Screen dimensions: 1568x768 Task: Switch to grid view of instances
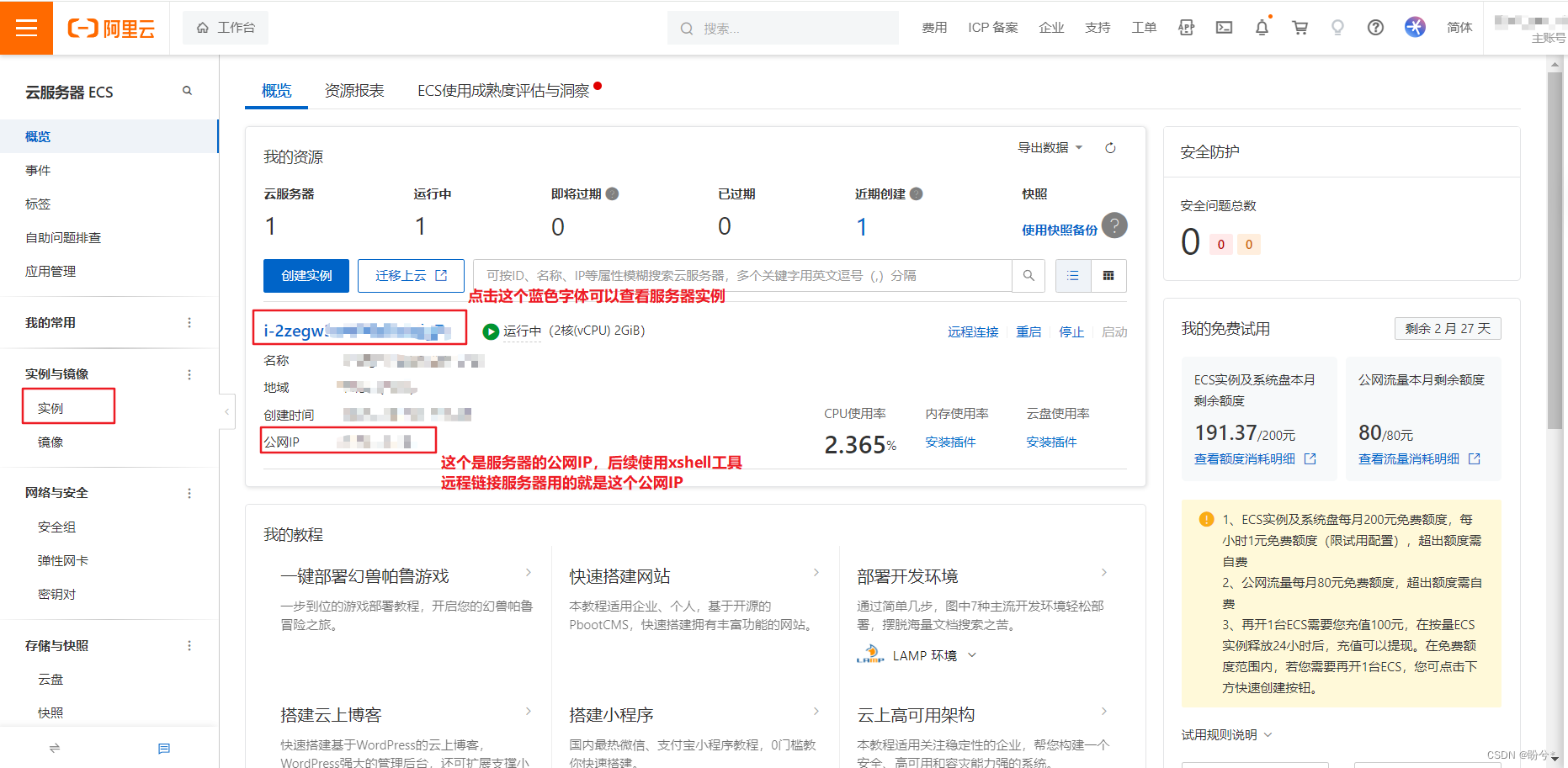pos(1108,276)
